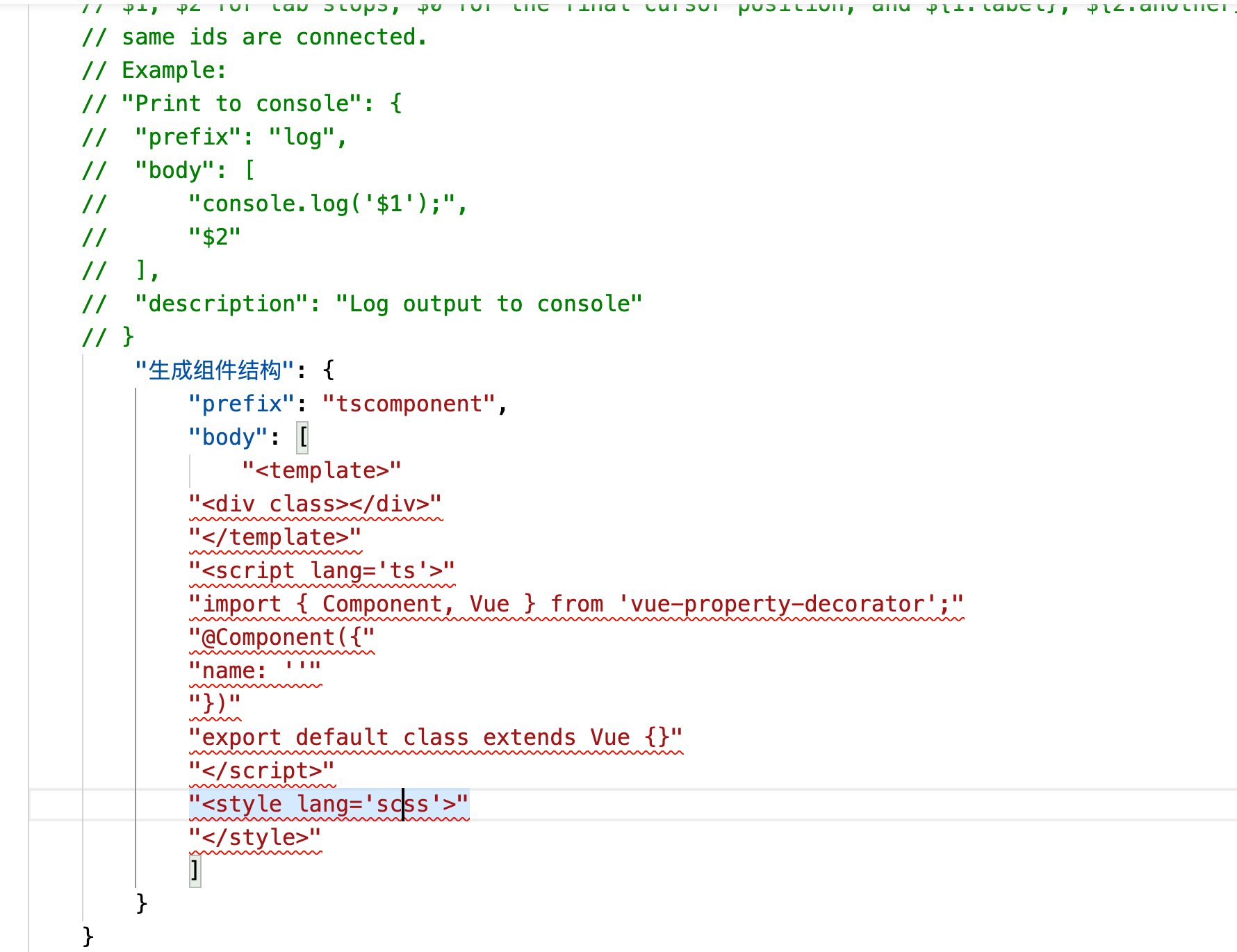The image size is (1237, 952).
Task: Click the final closing brace of the file
Action: (88, 937)
